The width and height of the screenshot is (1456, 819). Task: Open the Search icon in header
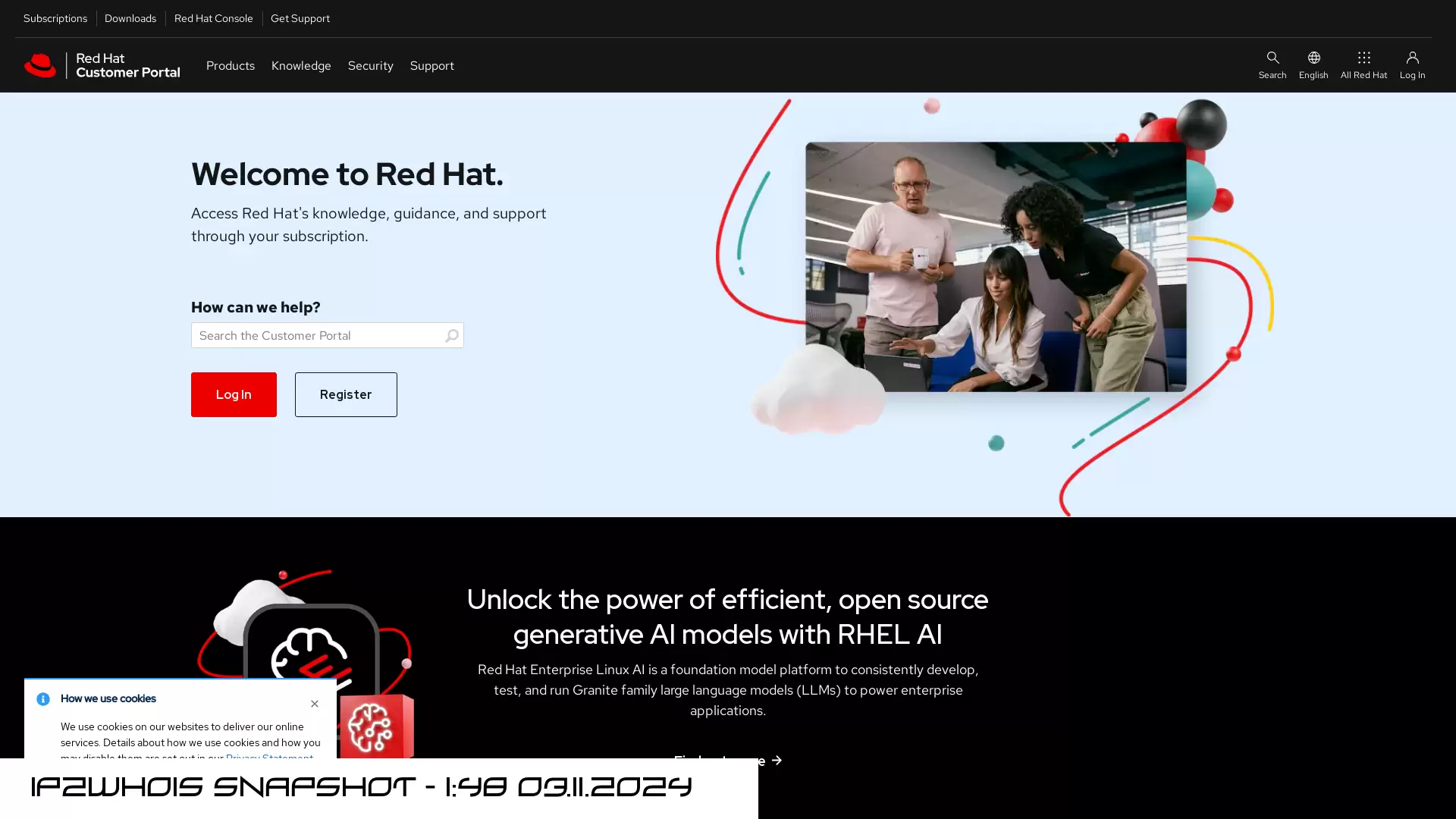pyautogui.click(x=1272, y=65)
